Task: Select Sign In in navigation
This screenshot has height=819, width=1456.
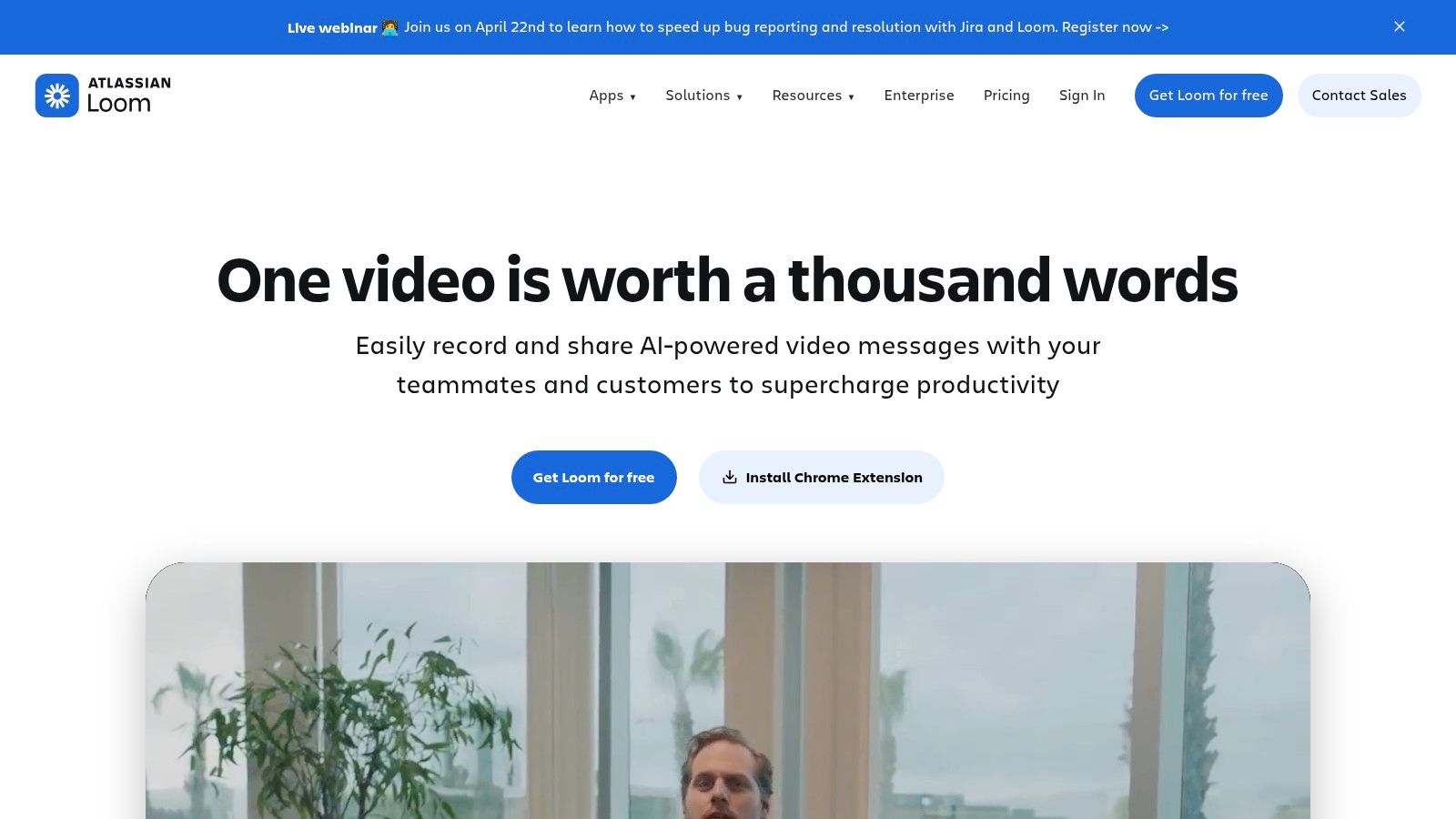Action: coord(1082,96)
